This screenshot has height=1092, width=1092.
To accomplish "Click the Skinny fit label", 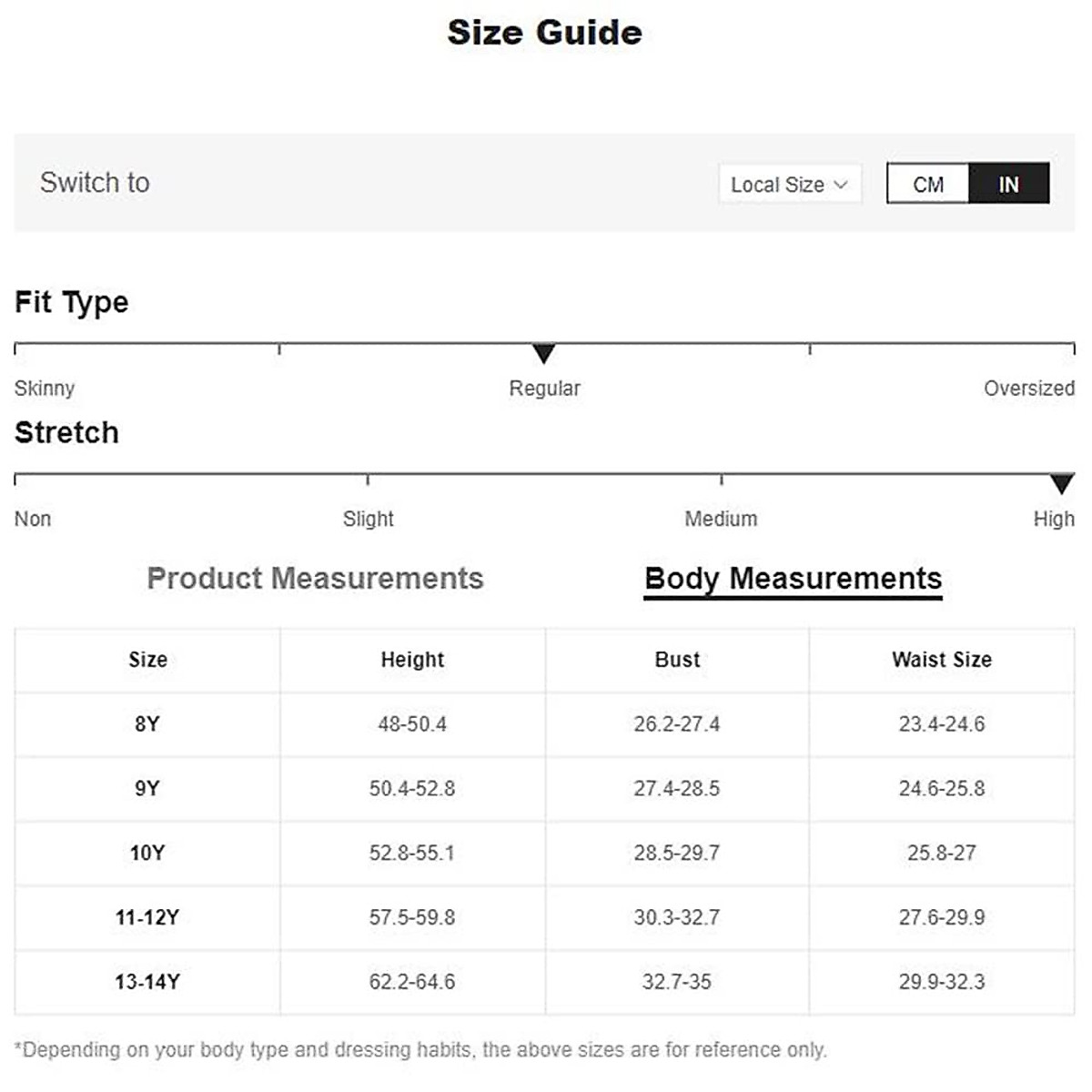I will tap(45, 389).
